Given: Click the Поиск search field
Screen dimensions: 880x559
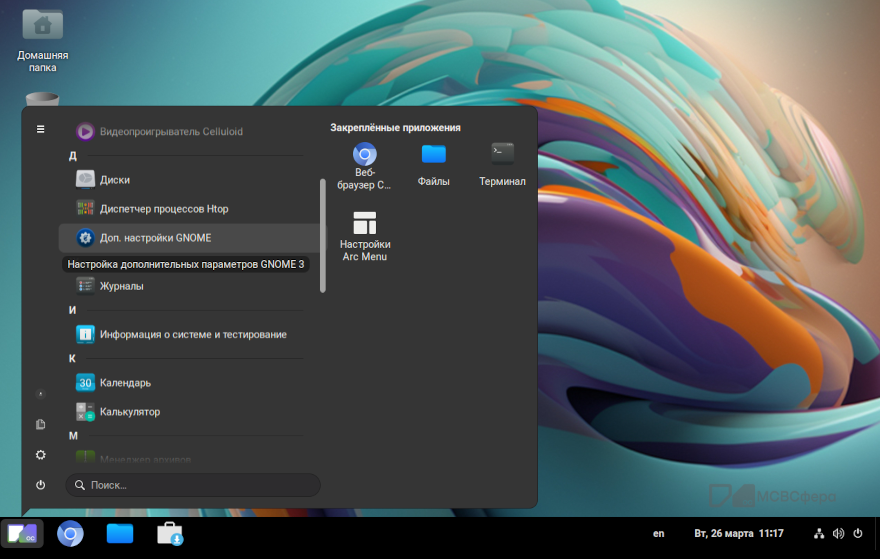Looking at the screenshot, I should [x=193, y=485].
